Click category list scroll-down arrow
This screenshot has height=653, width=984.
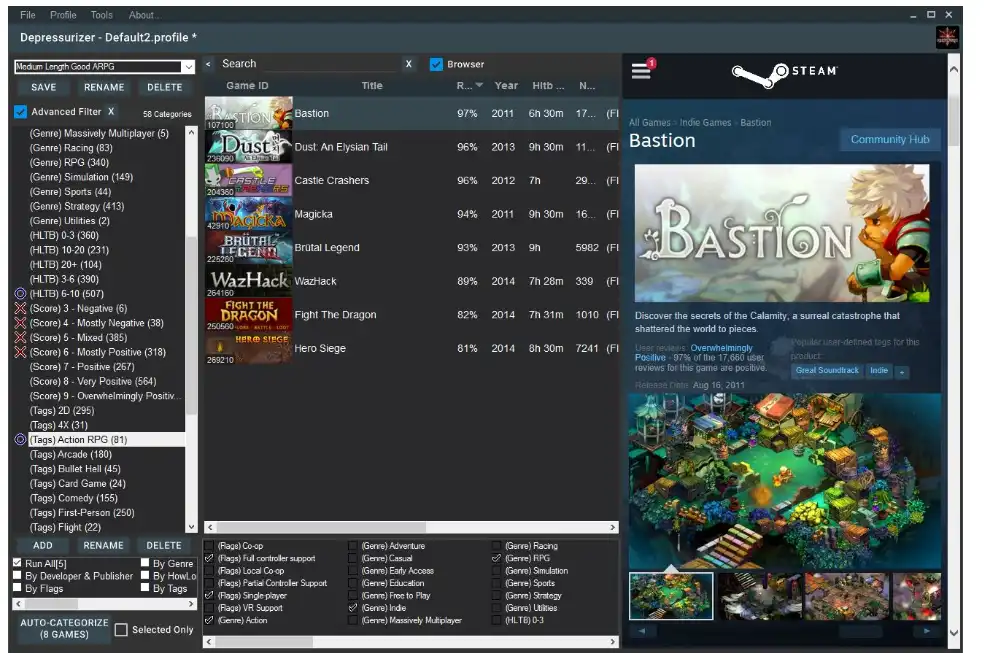[x=191, y=528]
